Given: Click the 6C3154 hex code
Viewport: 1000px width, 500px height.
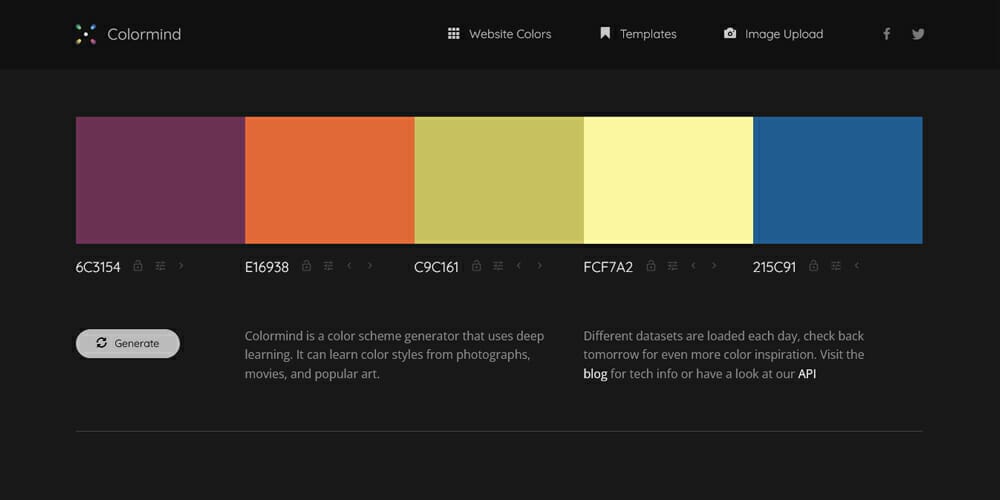Looking at the screenshot, I should click(98, 267).
